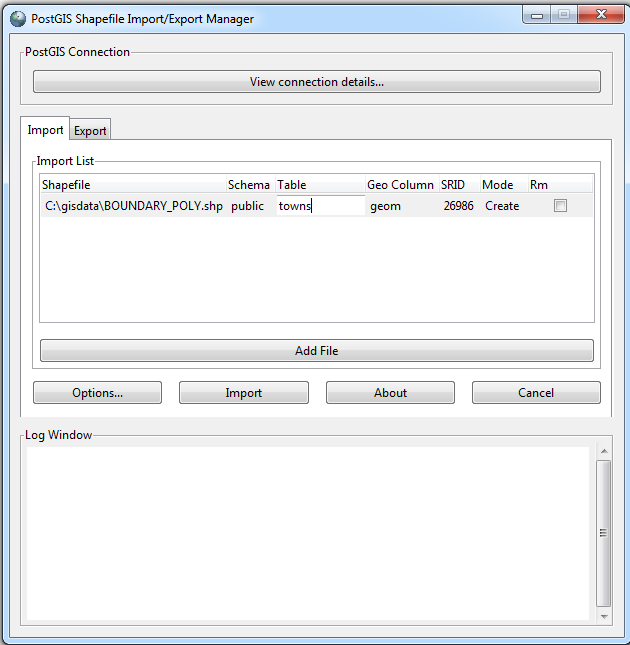Click inside the Log Window text area
The width and height of the screenshot is (630, 645).
click(x=308, y=534)
